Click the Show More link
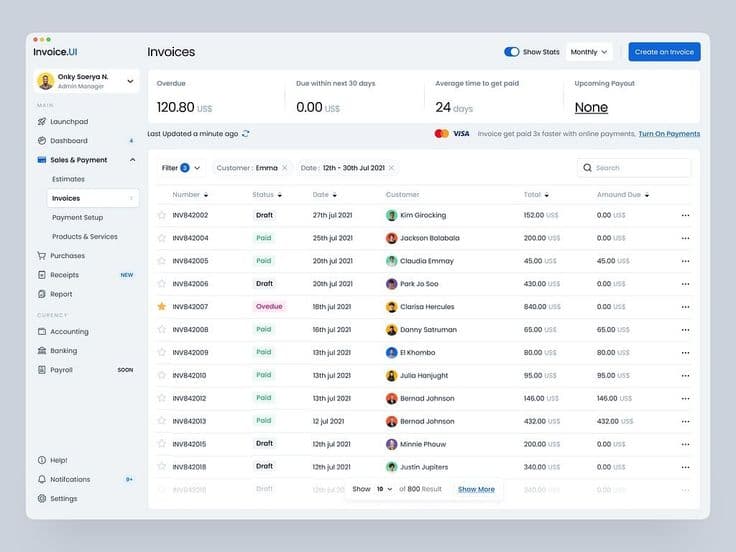Viewport: 736px width, 552px height. click(476, 489)
